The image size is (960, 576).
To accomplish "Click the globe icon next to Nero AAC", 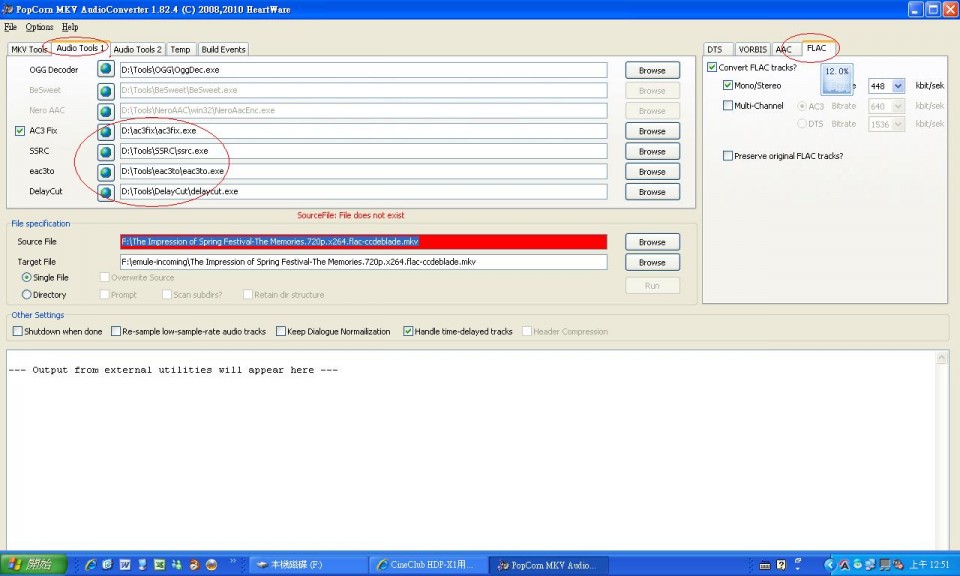I will [106, 110].
